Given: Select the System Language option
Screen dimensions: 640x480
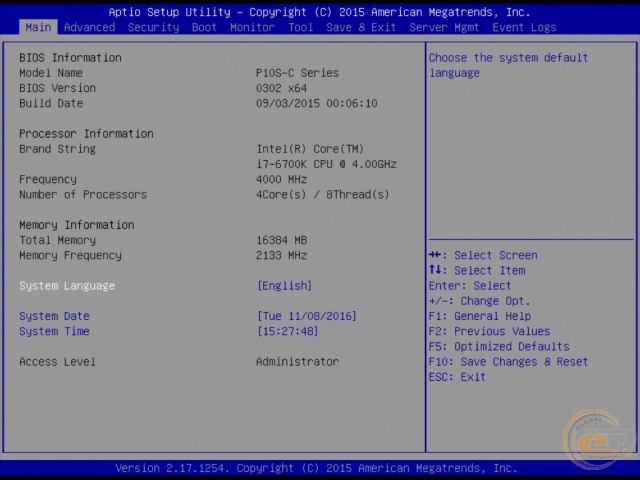Looking at the screenshot, I should pyautogui.click(x=67, y=286).
